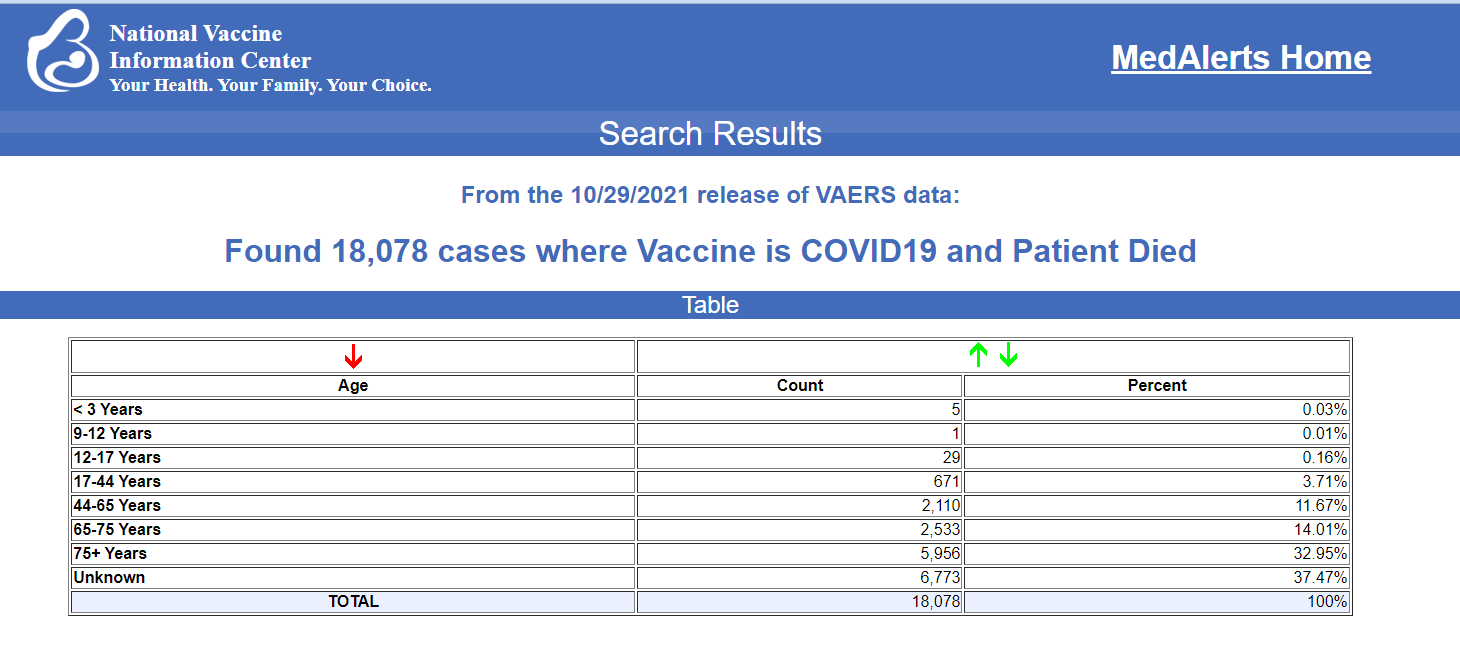Click the National Vaccine Information Center logo
This screenshot has width=1460, height=648.
[62, 51]
